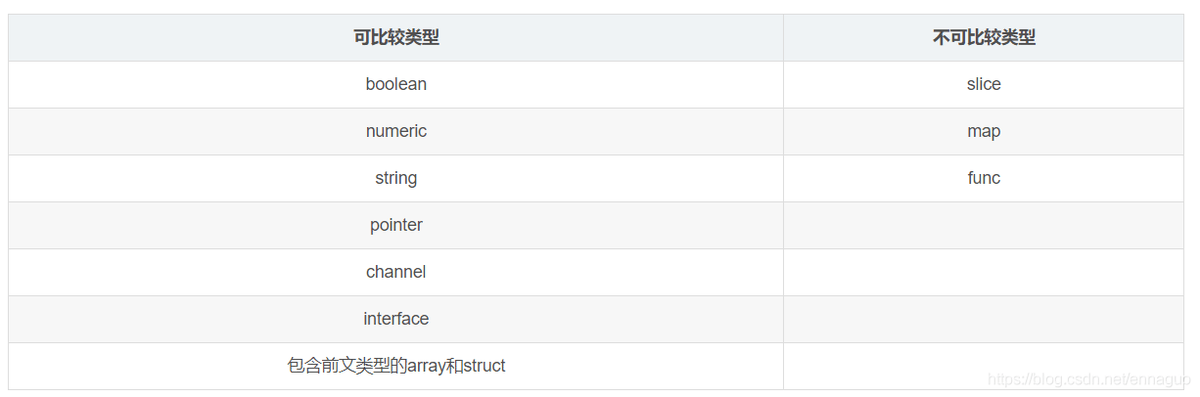Select the interface cell
Viewport: 1200px width, 397px height.
(396, 319)
